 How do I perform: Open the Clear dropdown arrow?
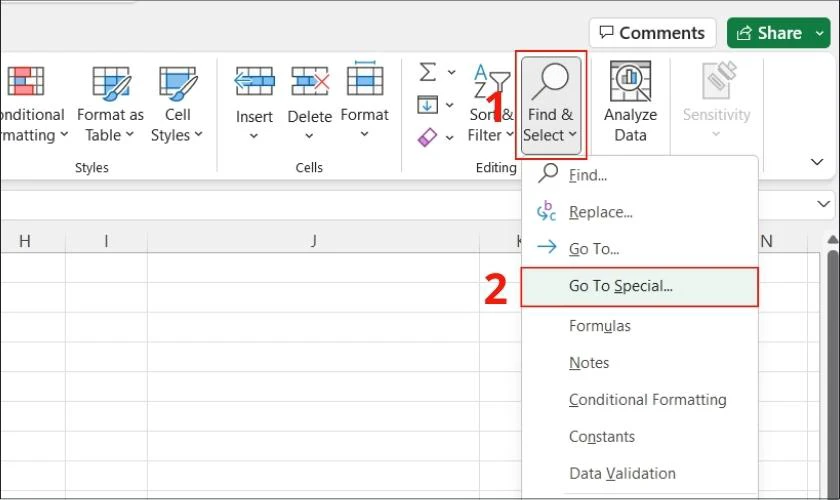click(449, 138)
